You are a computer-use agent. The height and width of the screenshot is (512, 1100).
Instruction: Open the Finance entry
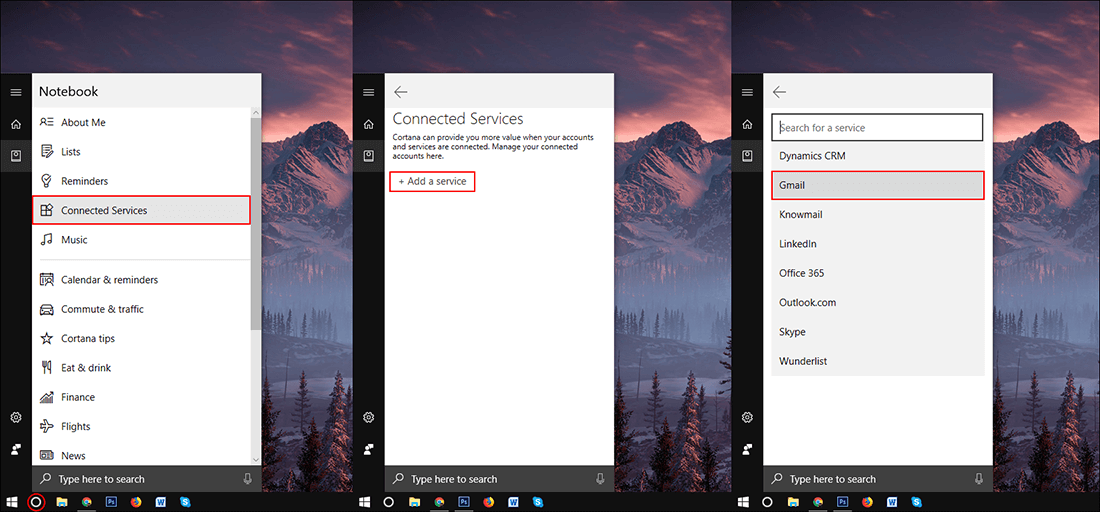(141, 398)
